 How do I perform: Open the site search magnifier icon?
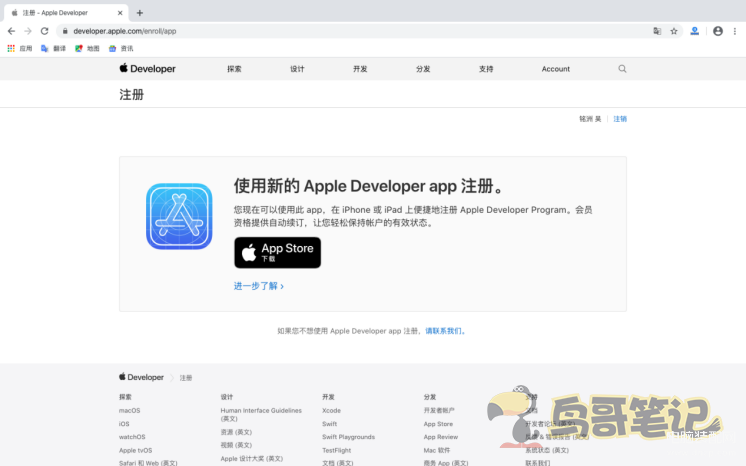point(622,69)
